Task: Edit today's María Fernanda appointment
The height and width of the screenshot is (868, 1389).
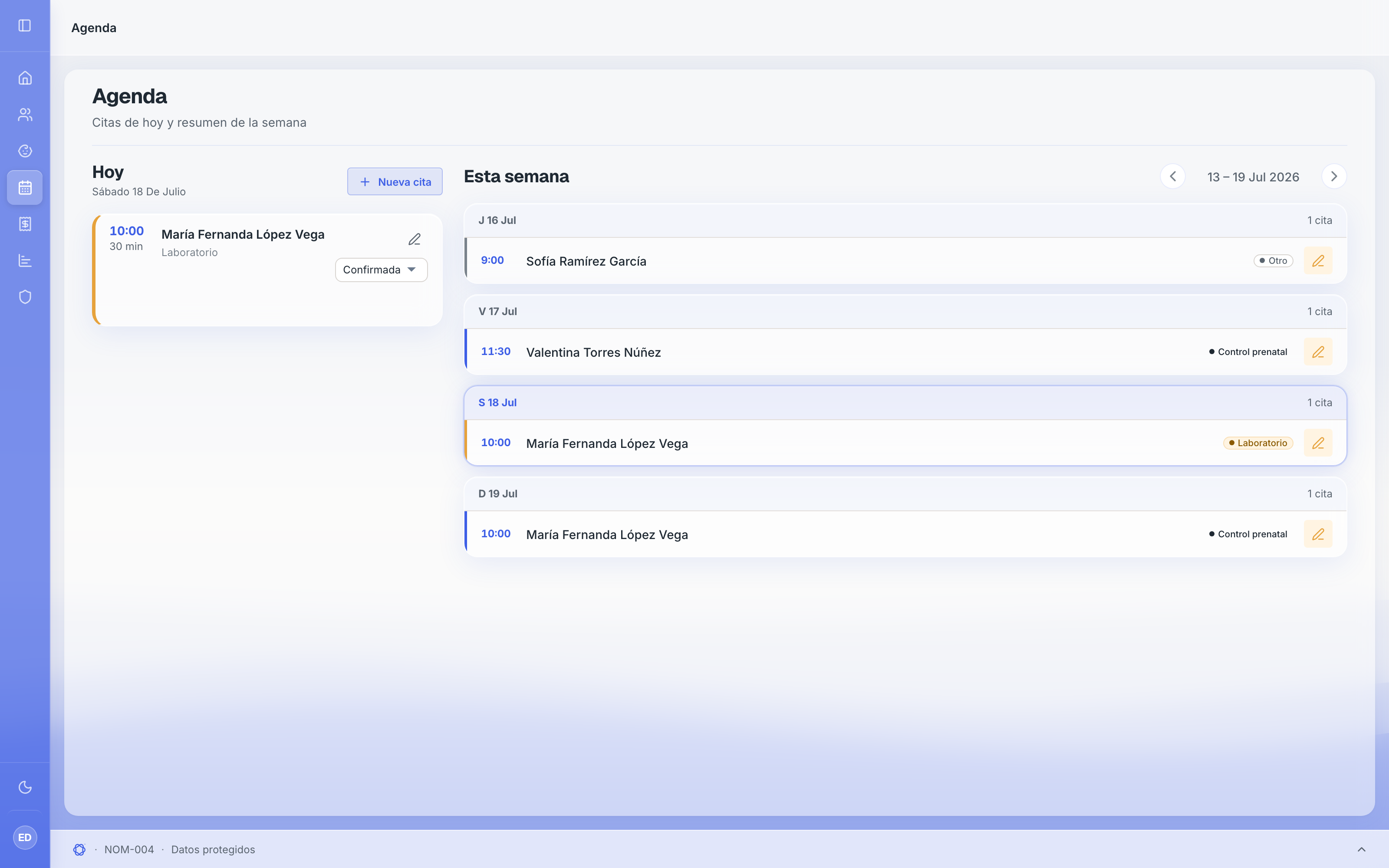Action: (x=415, y=240)
